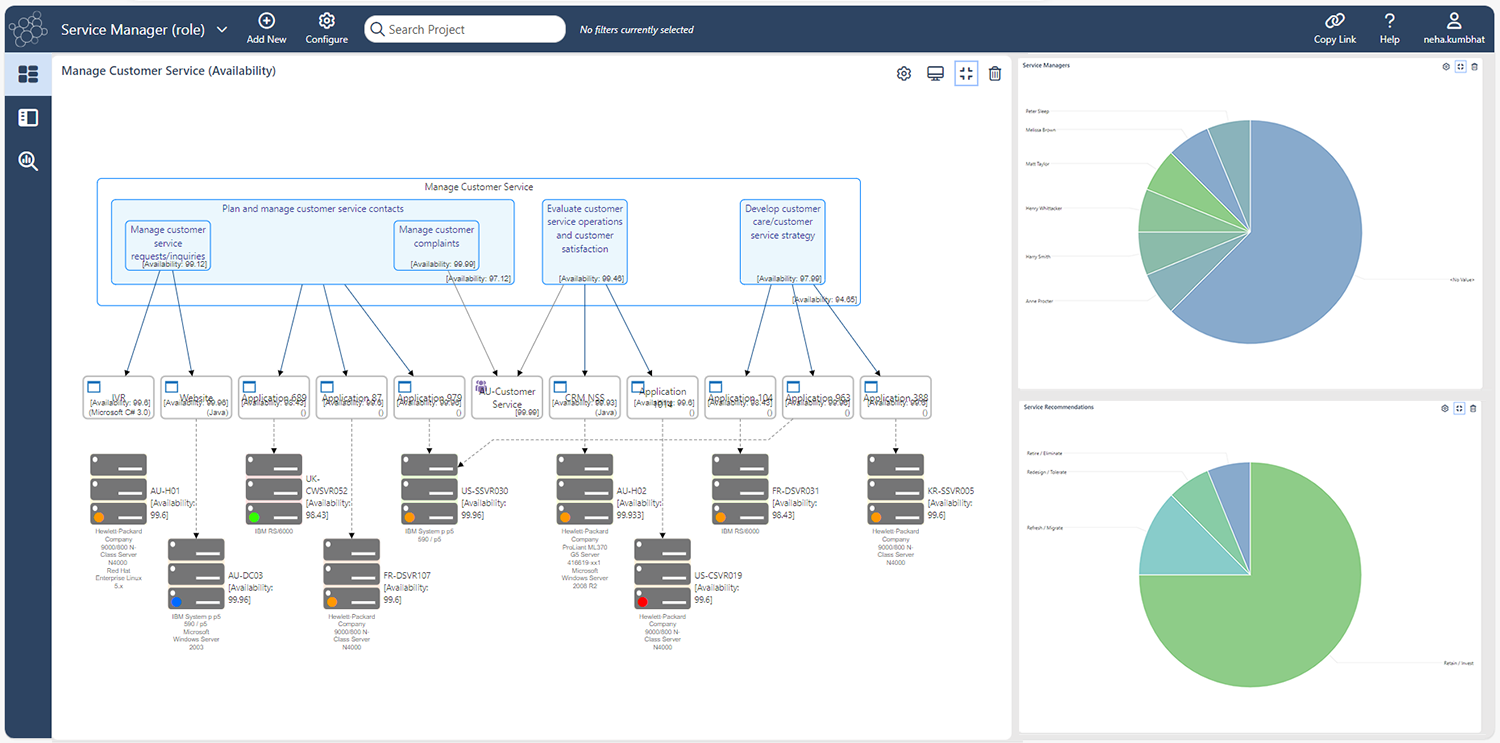
Task: Toggle expand on Service Recommendations chart
Action: point(1460,408)
